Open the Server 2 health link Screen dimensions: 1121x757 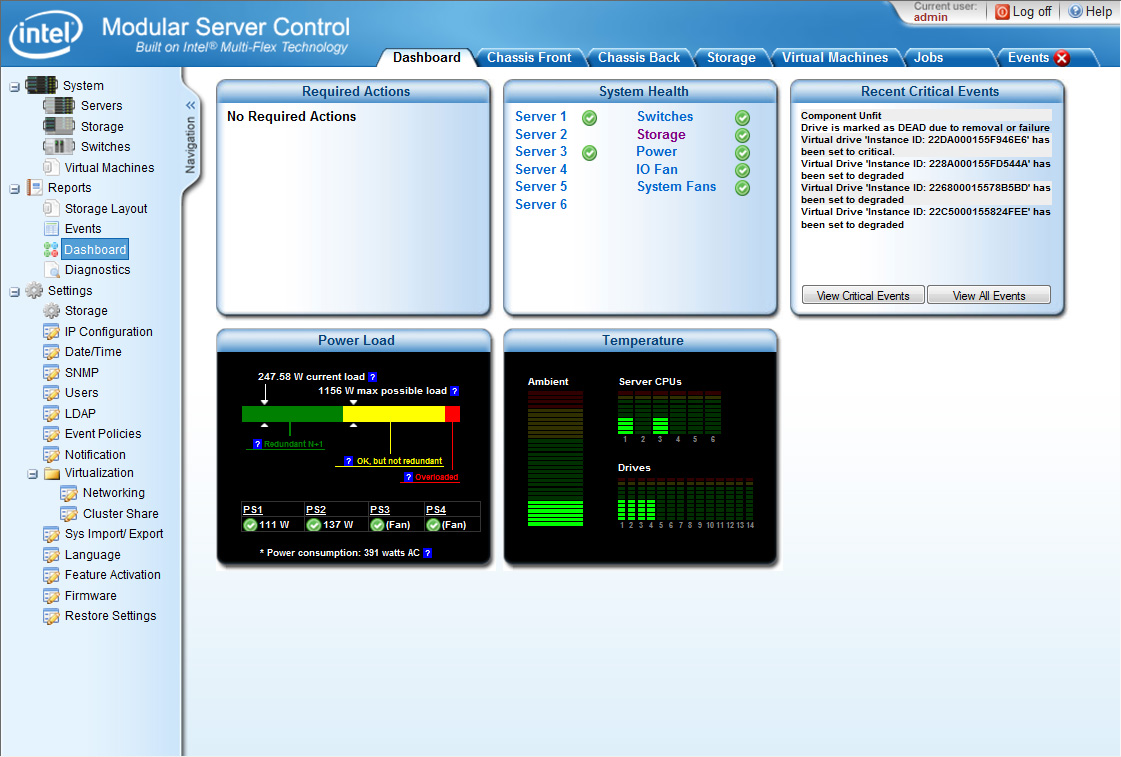(540, 134)
